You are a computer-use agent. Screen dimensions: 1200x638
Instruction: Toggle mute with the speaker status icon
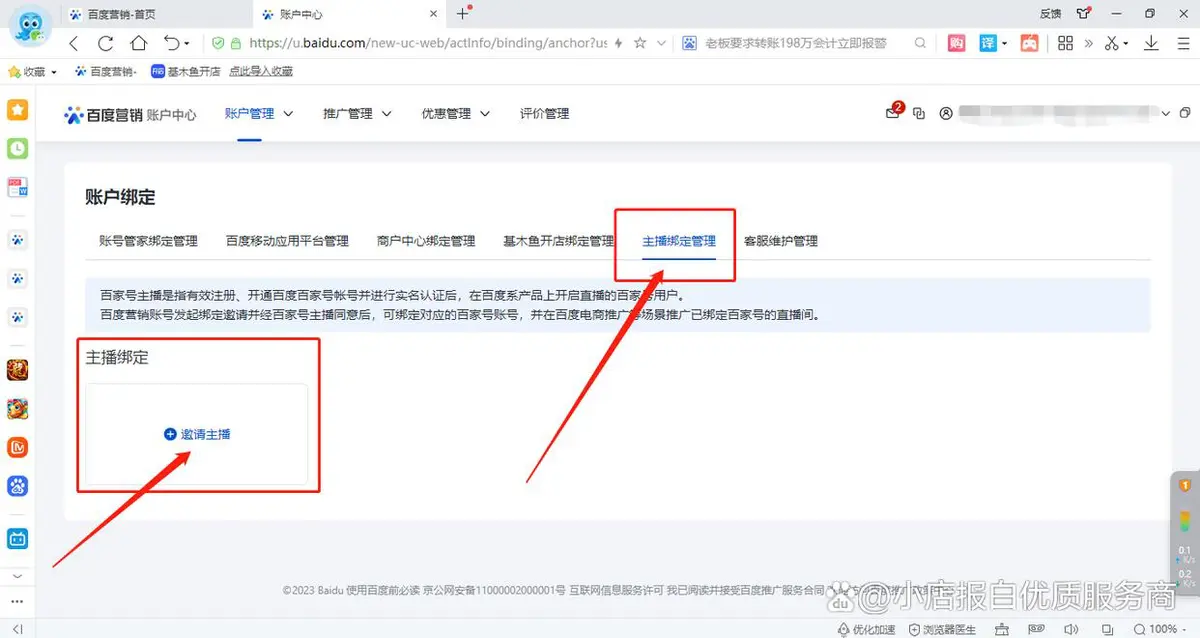(1071, 629)
